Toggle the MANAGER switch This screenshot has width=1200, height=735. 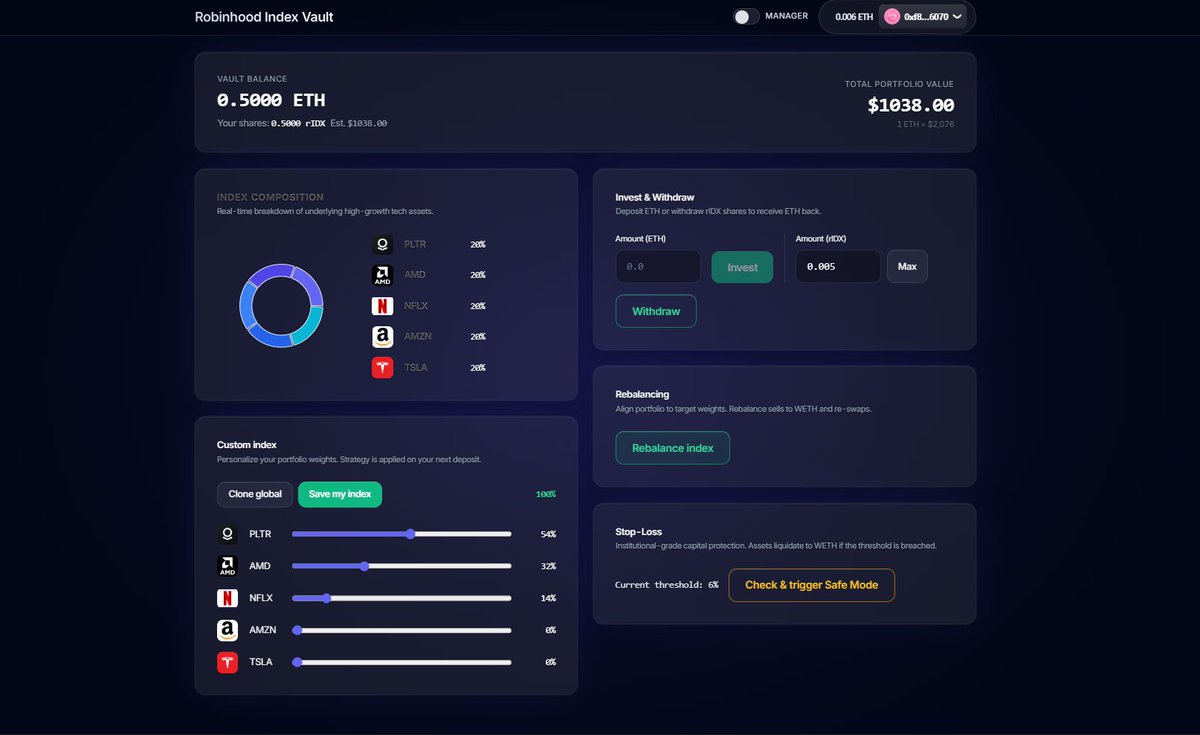[746, 16]
